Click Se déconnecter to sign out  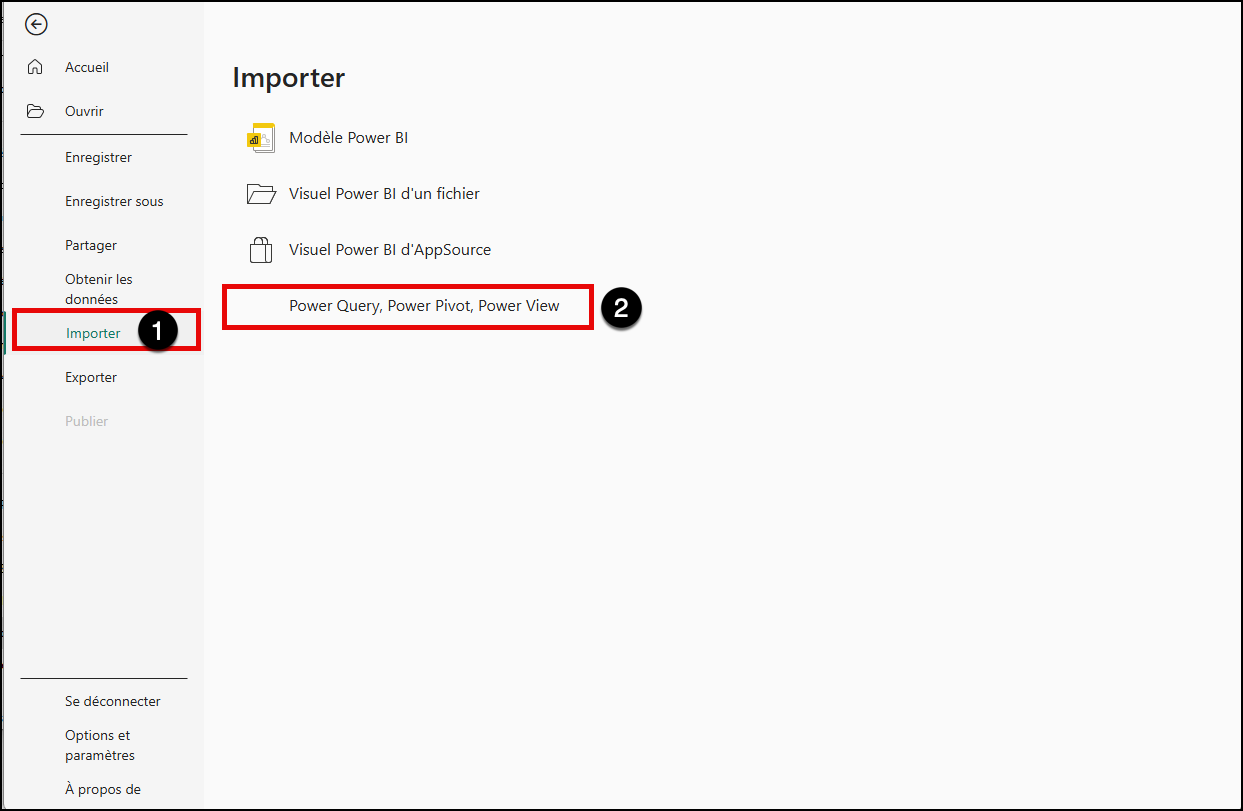[112, 701]
